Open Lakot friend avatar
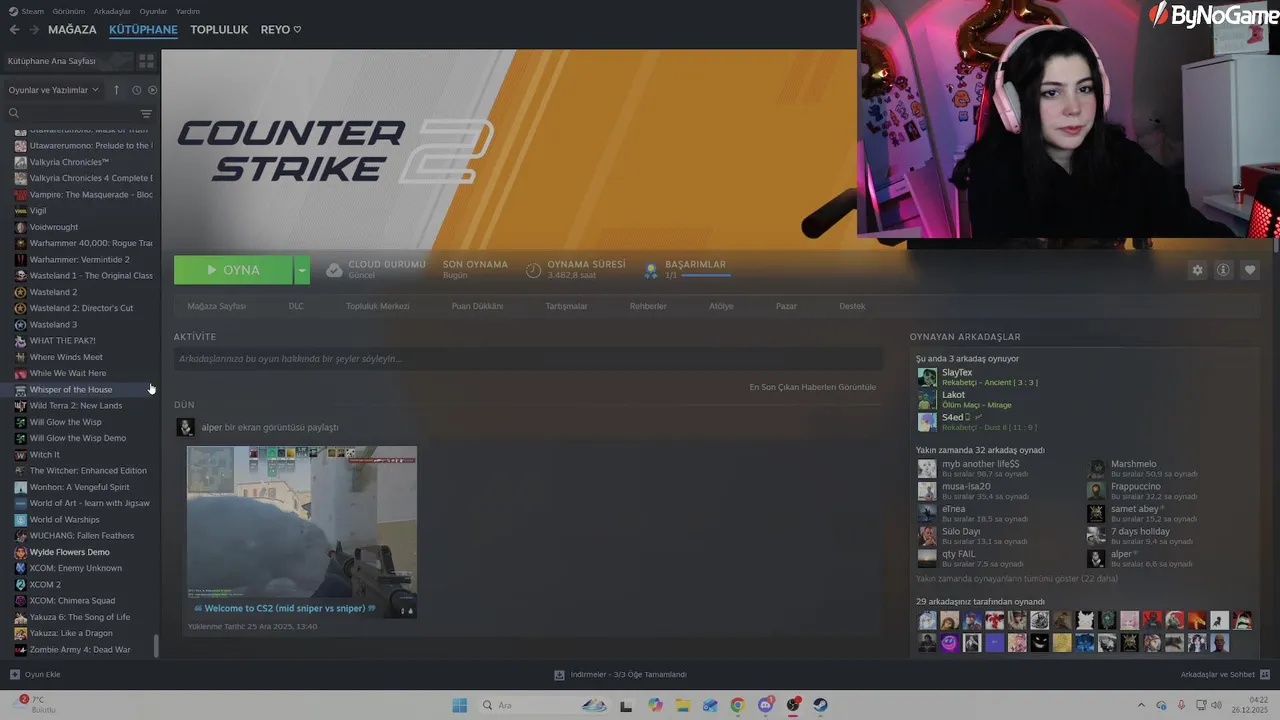The width and height of the screenshot is (1280, 720). tap(928, 400)
